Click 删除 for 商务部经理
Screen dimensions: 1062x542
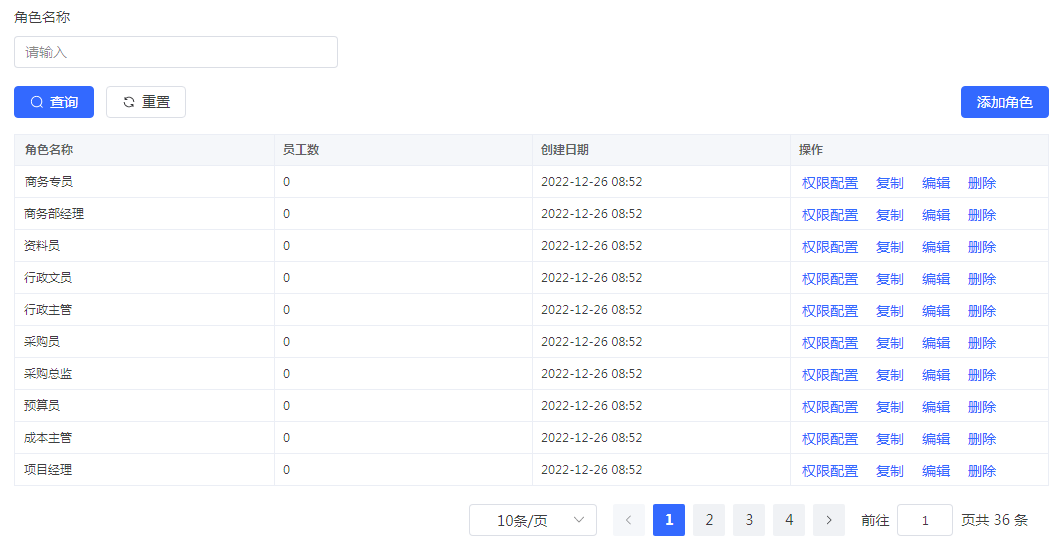[982, 215]
